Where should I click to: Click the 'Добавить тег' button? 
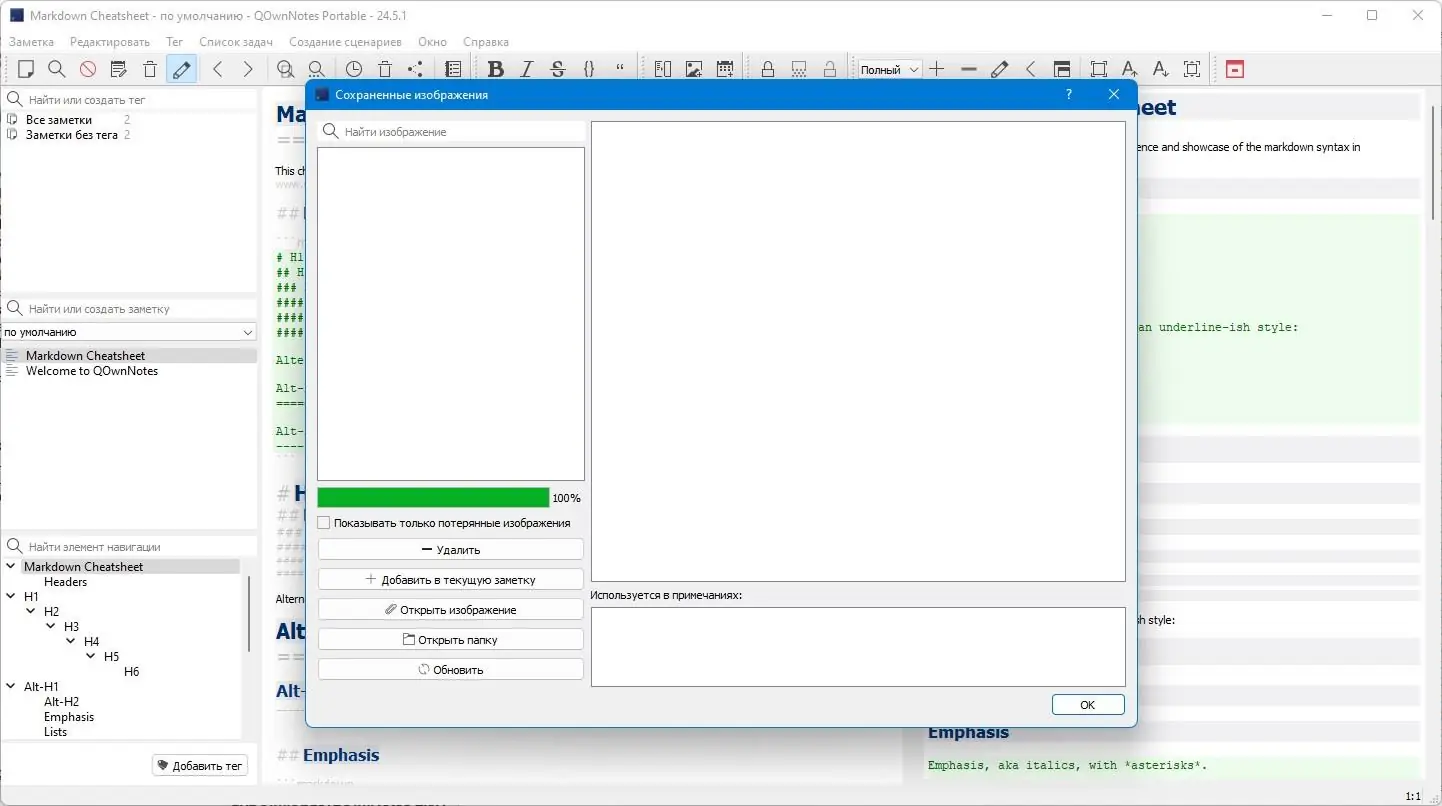[x=200, y=766]
